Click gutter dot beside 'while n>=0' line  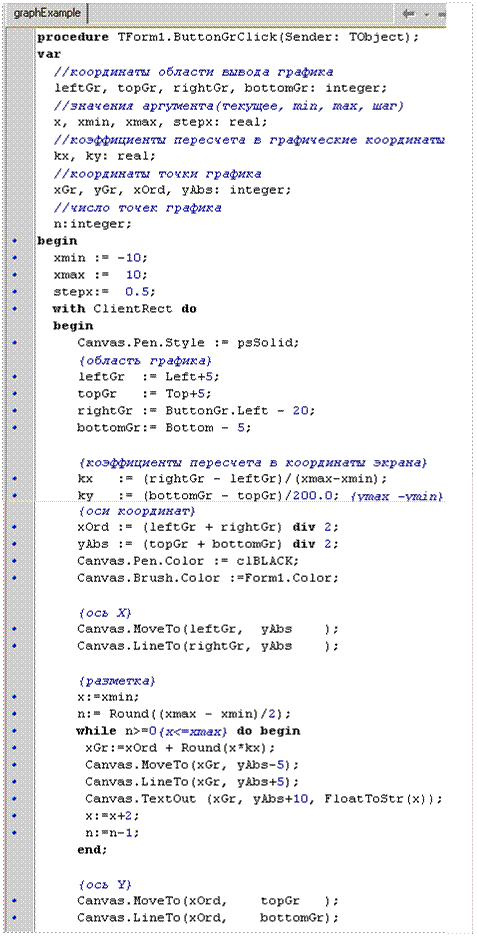(14, 731)
